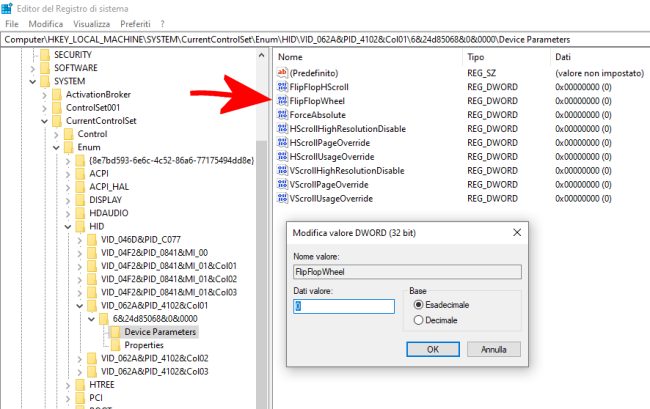Open the ? help menu
Viewport: 650px width, 409px height.
click(162, 24)
